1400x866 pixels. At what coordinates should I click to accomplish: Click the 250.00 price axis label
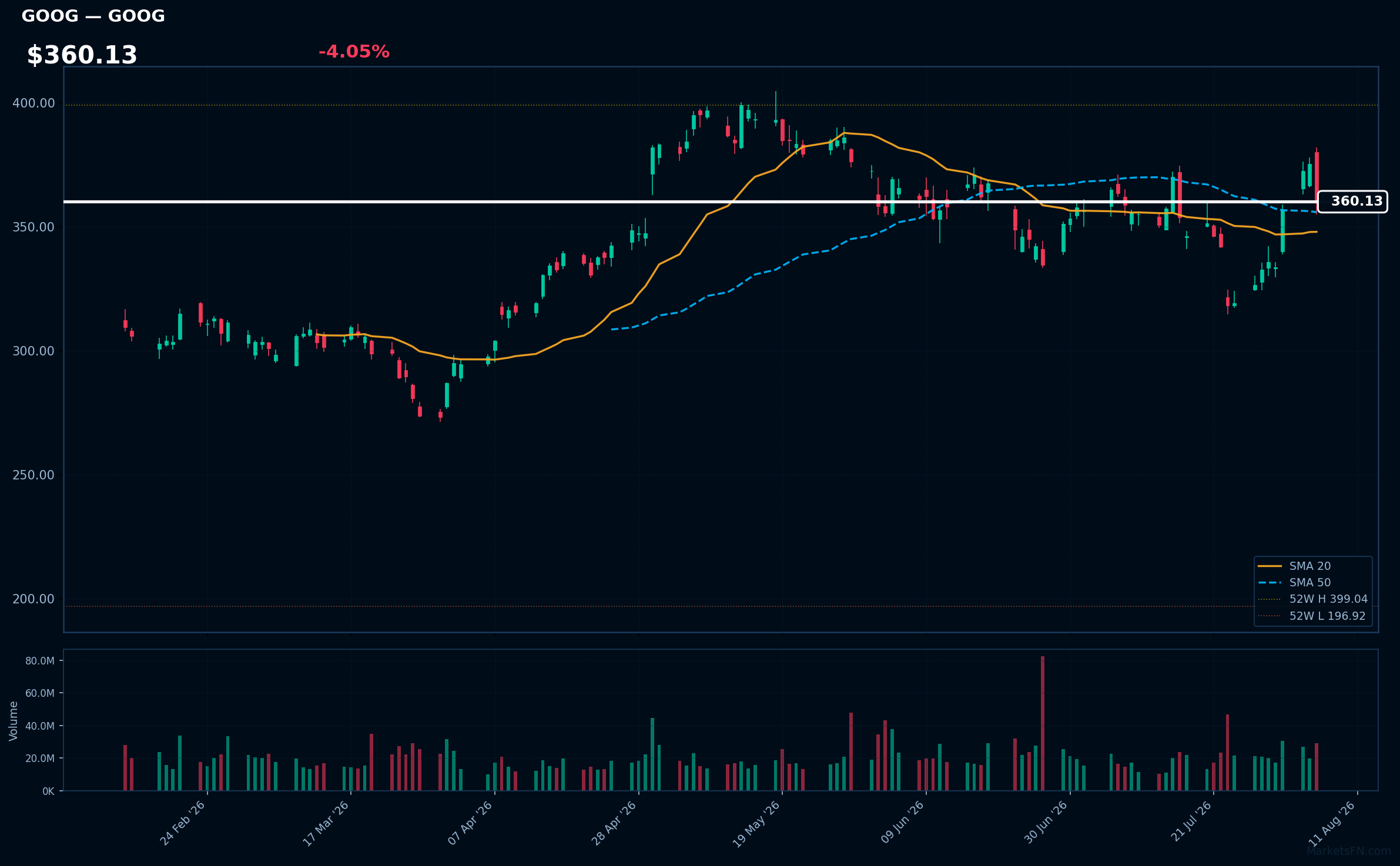tap(34, 475)
